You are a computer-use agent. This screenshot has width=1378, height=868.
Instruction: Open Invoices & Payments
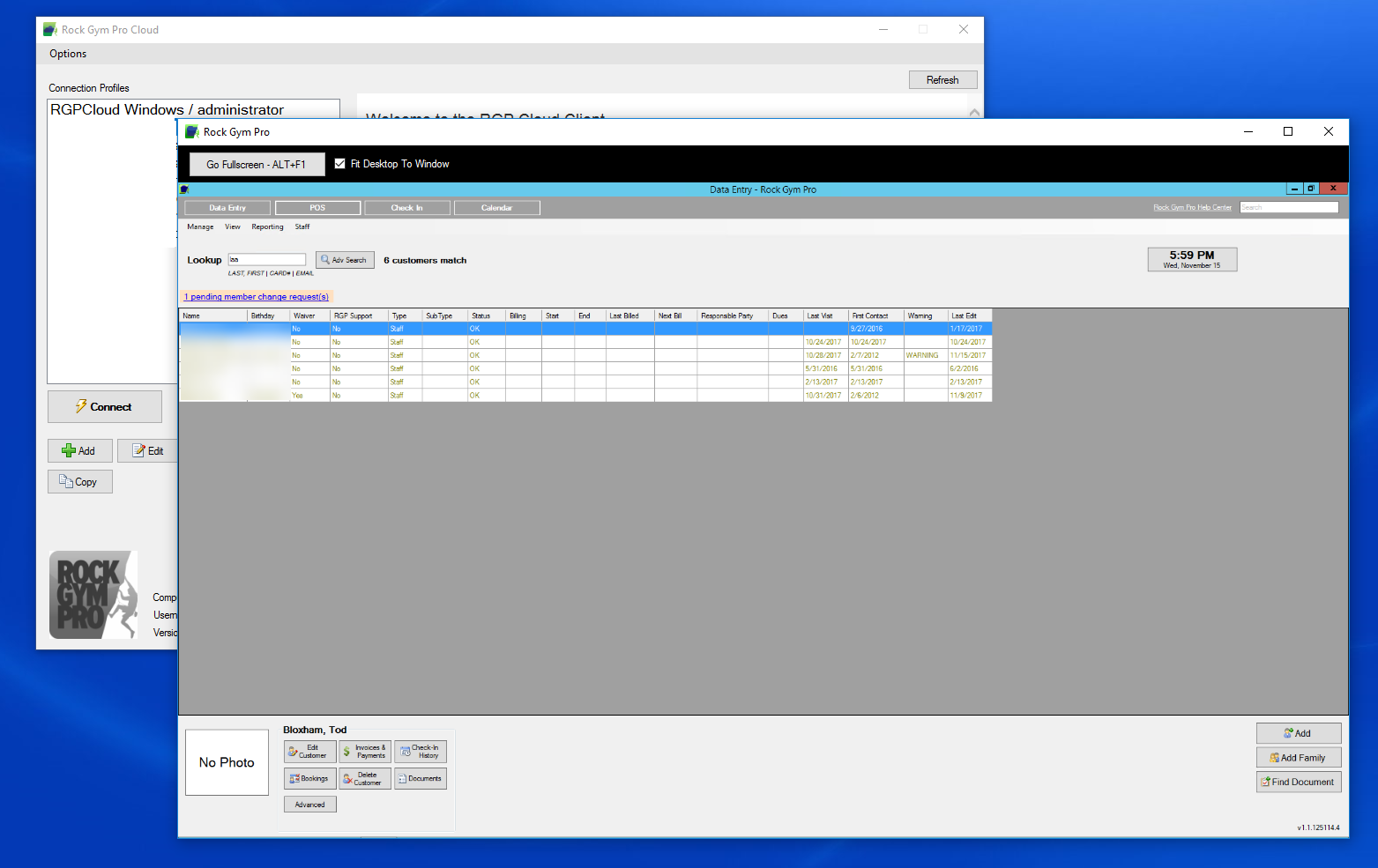(x=365, y=752)
